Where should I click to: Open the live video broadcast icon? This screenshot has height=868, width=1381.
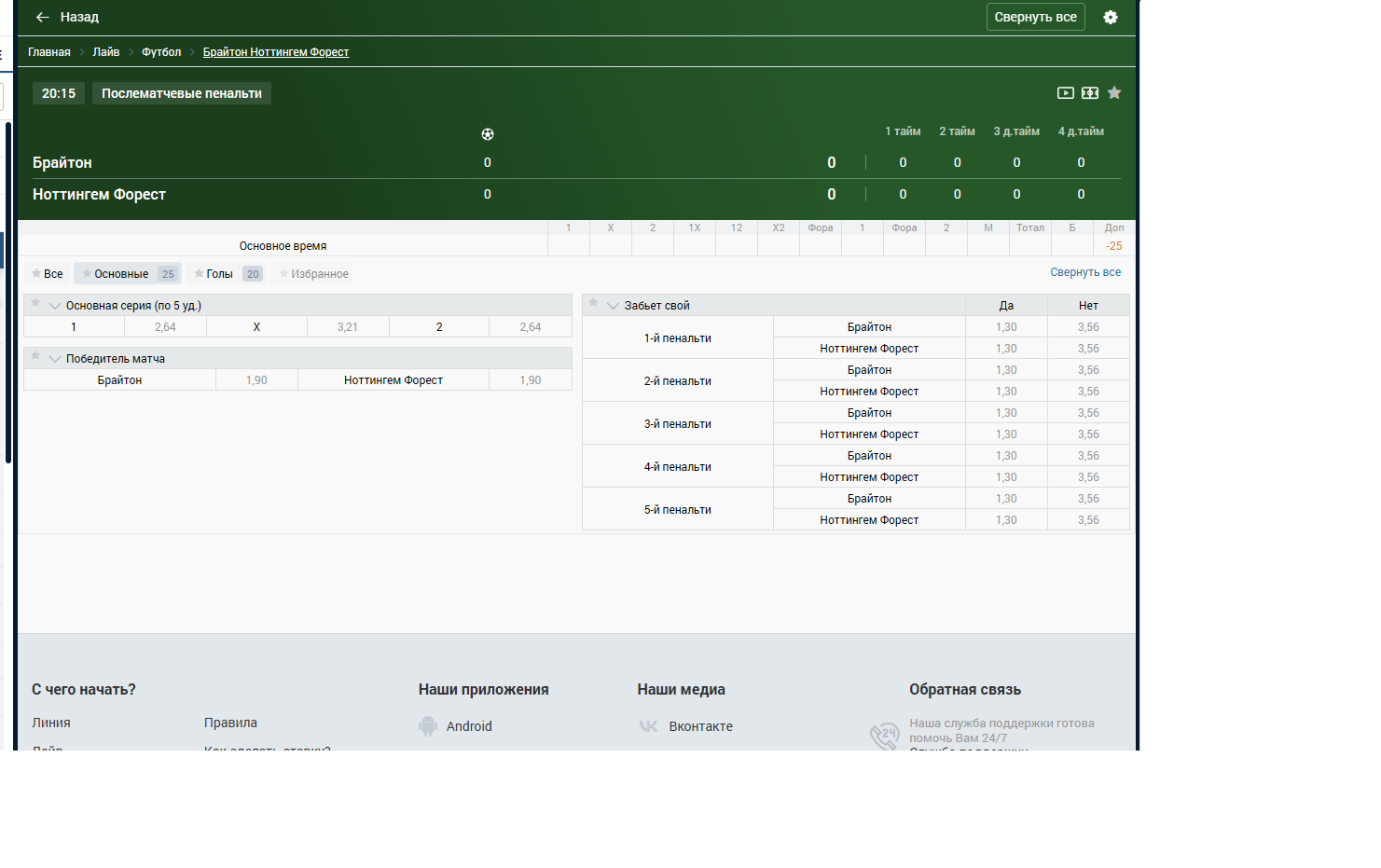point(1065,93)
